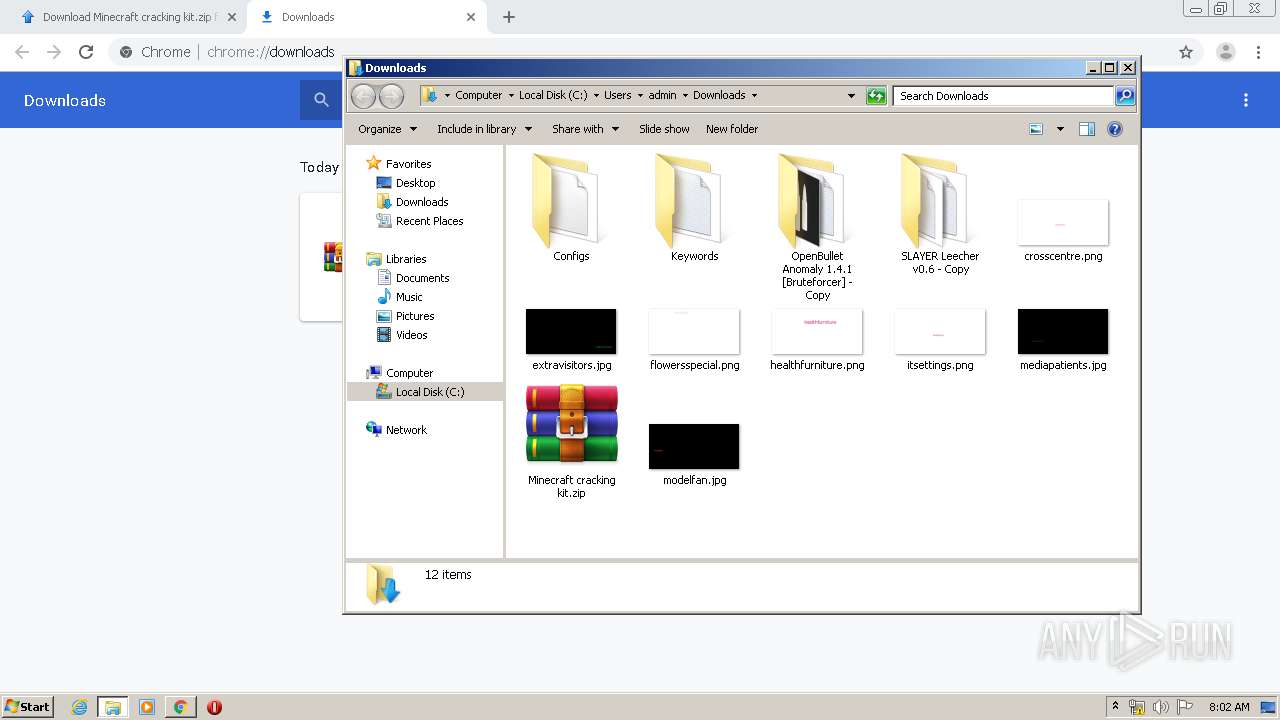Open OpenBullet Anomaly 1.4.1 Bruteforcer folder
Image resolution: width=1280 pixels, height=720 pixels.
(x=817, y=225)
